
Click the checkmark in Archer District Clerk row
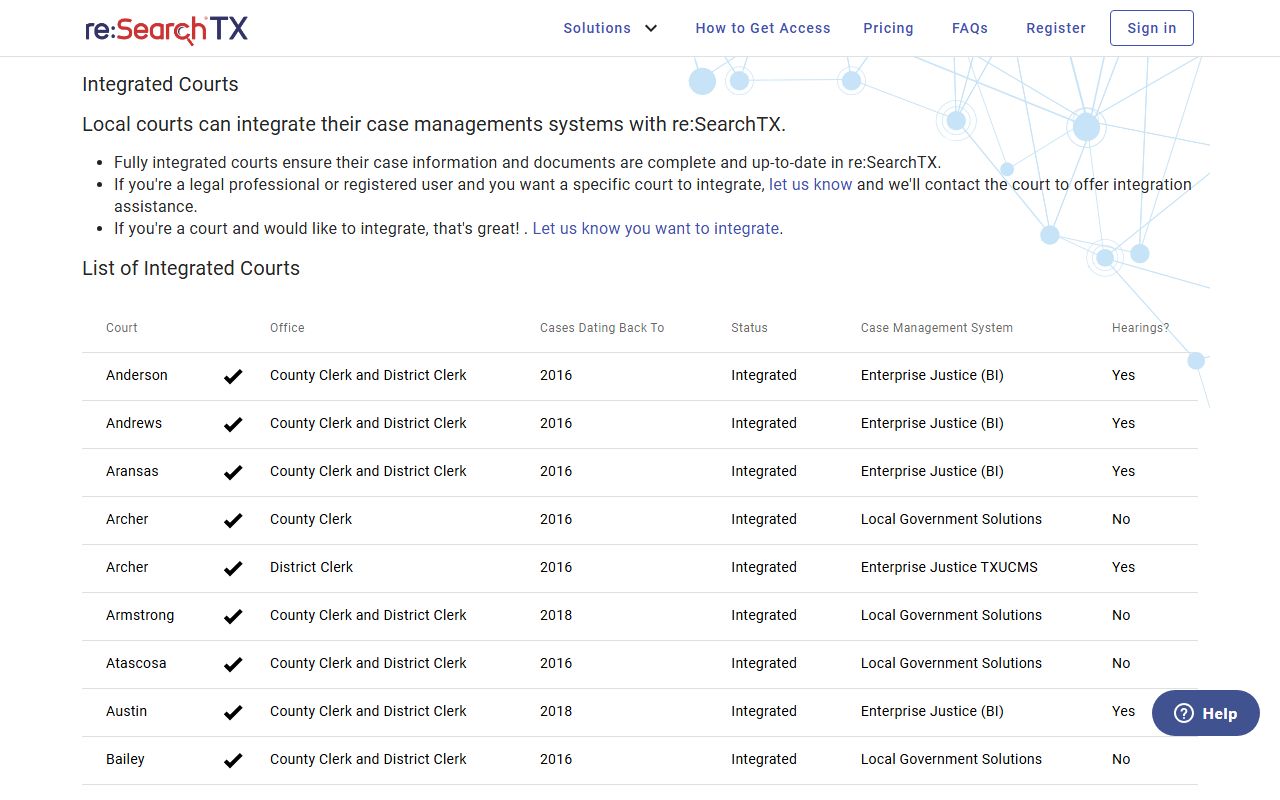click(x=233, y=568)
